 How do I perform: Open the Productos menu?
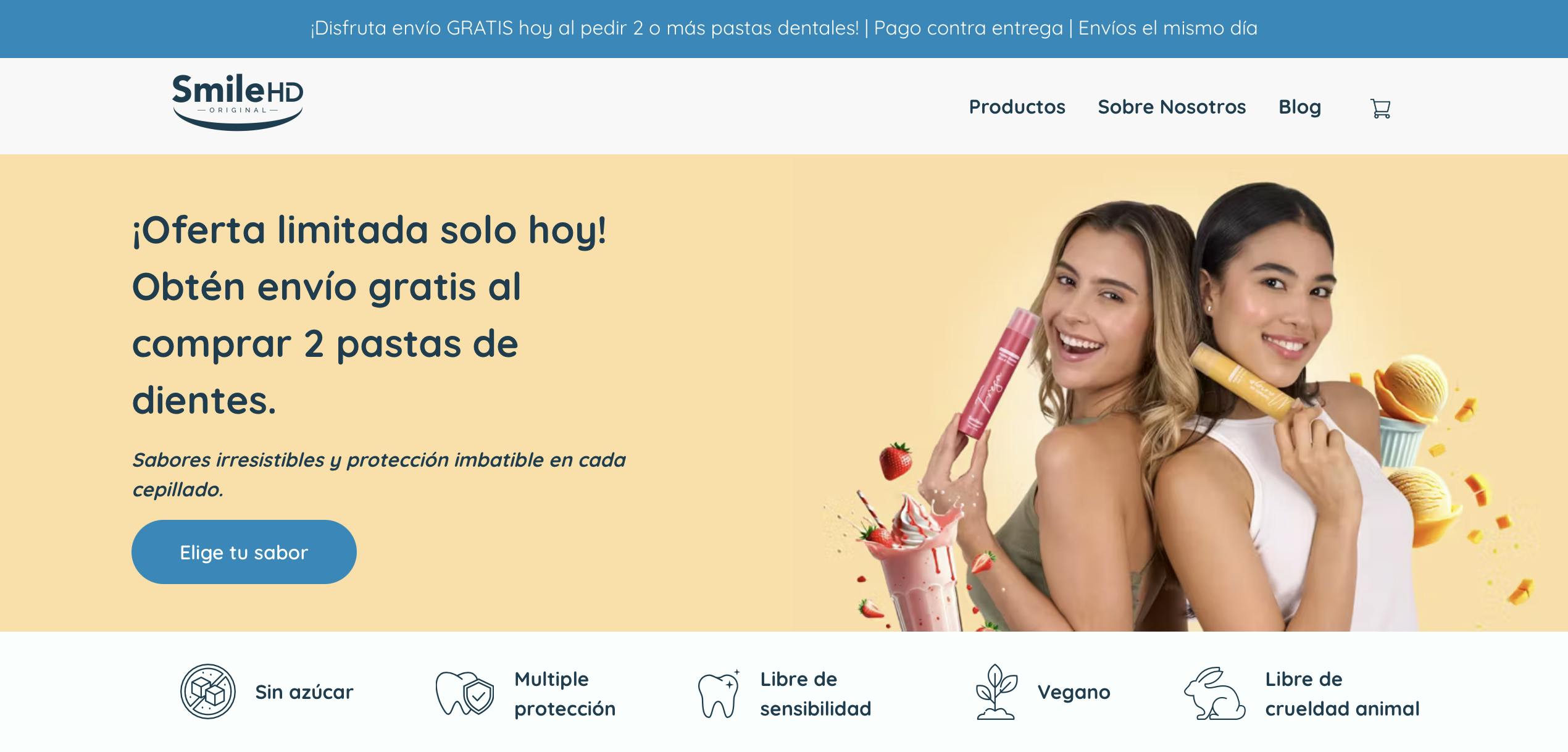point(1017,107)
